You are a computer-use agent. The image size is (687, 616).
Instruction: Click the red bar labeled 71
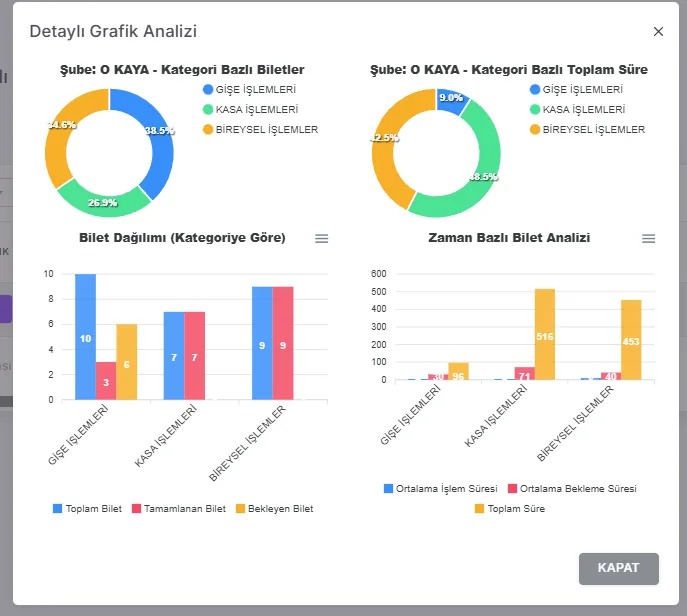[x=524, y=374]
